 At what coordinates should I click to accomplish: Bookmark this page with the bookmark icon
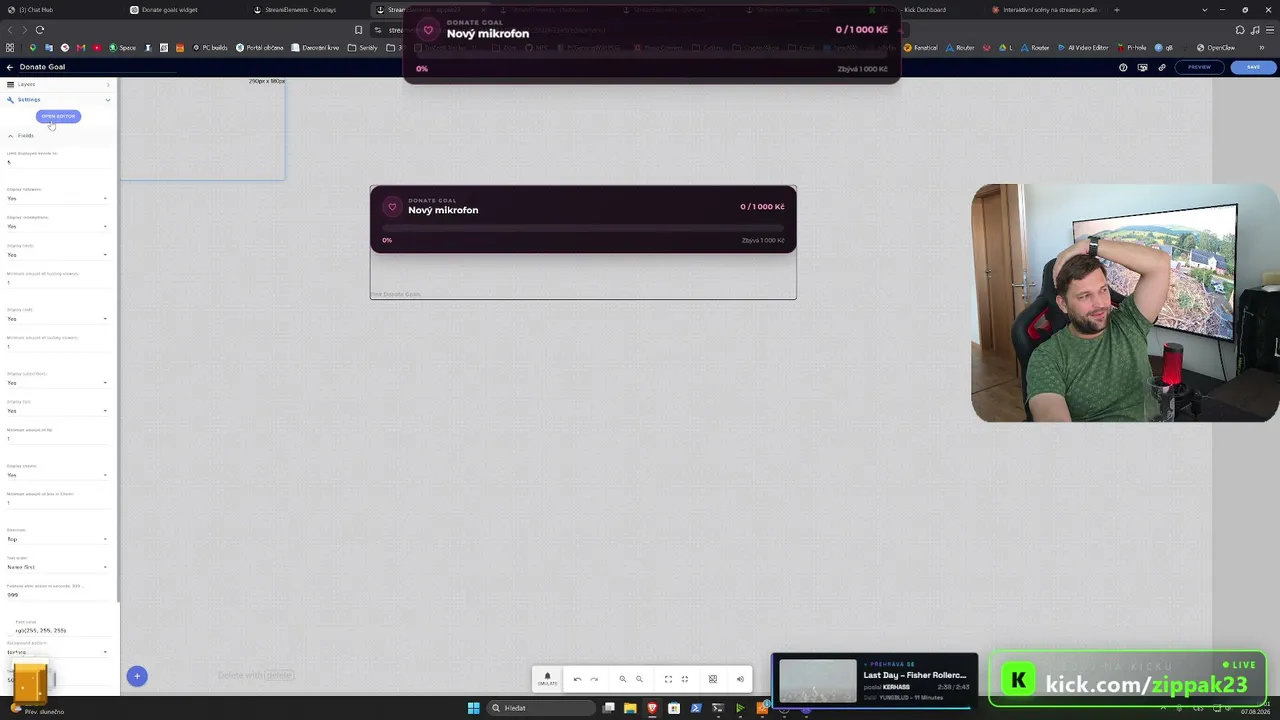[359, 30]
